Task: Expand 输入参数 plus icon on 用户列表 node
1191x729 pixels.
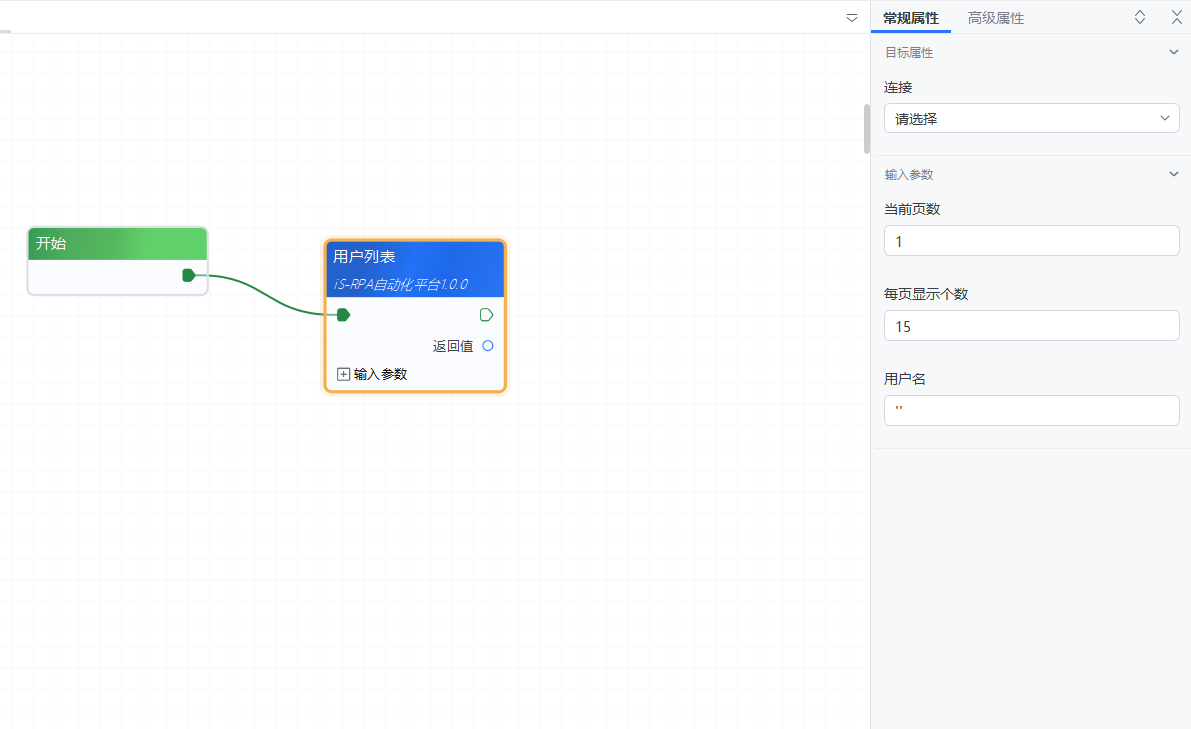Action: [344, 374]
